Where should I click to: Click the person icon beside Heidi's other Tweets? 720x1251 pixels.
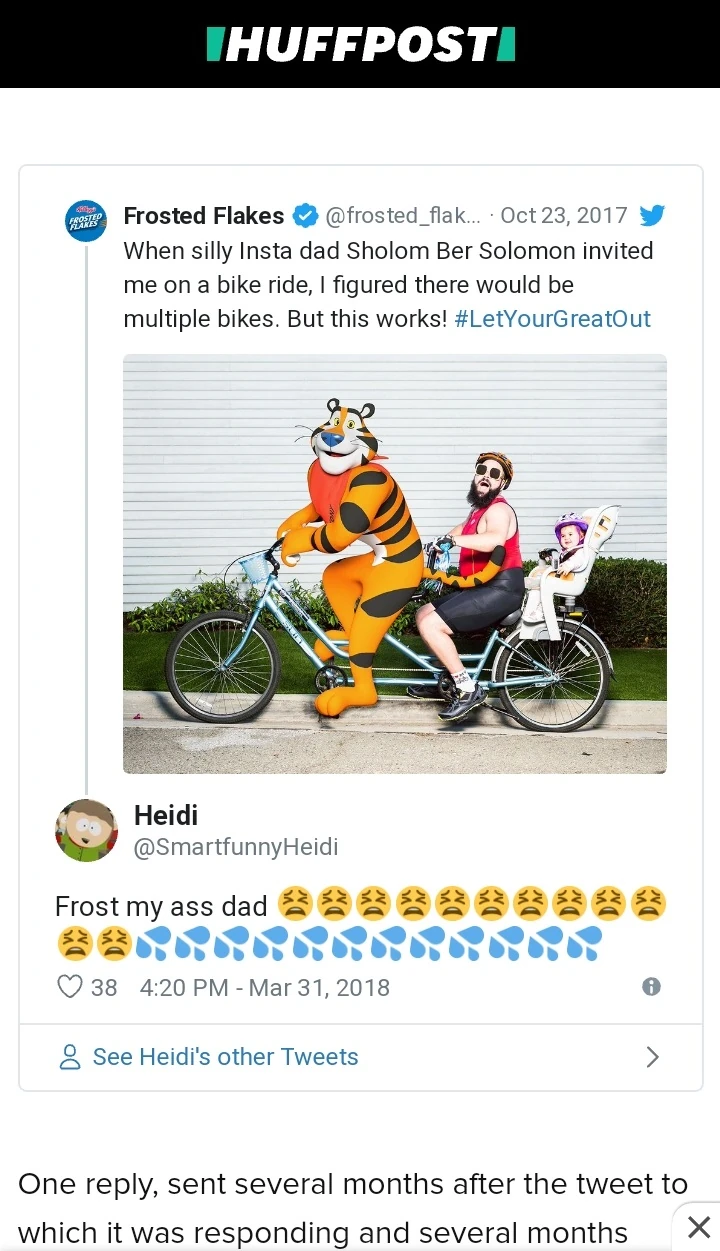pyautogui.click(x=70, y=1057)
